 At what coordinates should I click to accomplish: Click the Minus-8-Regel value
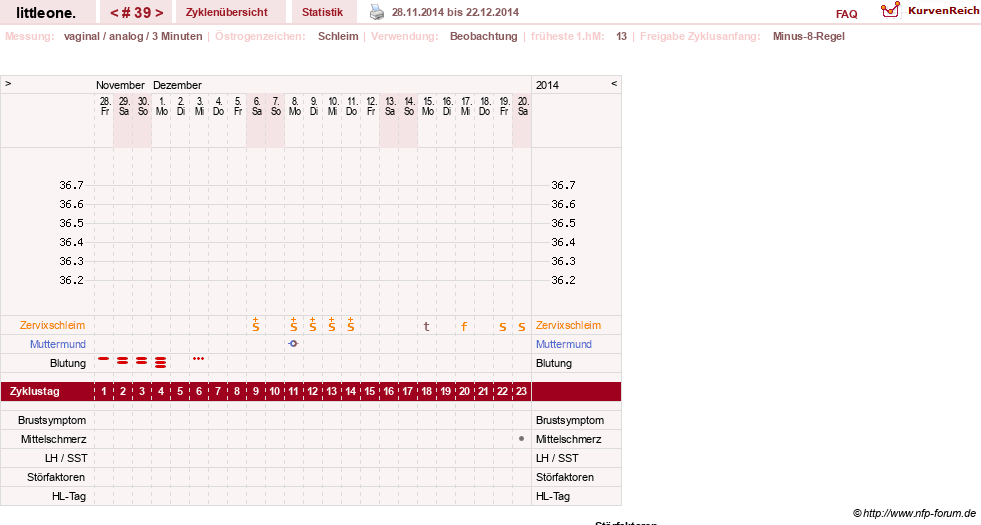click(x=808, y=36)
